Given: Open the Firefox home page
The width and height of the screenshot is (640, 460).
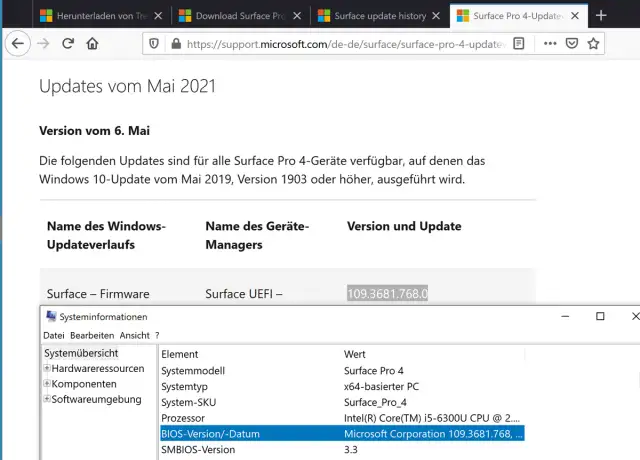Looking at the screenshot, I should coord(92,44).
